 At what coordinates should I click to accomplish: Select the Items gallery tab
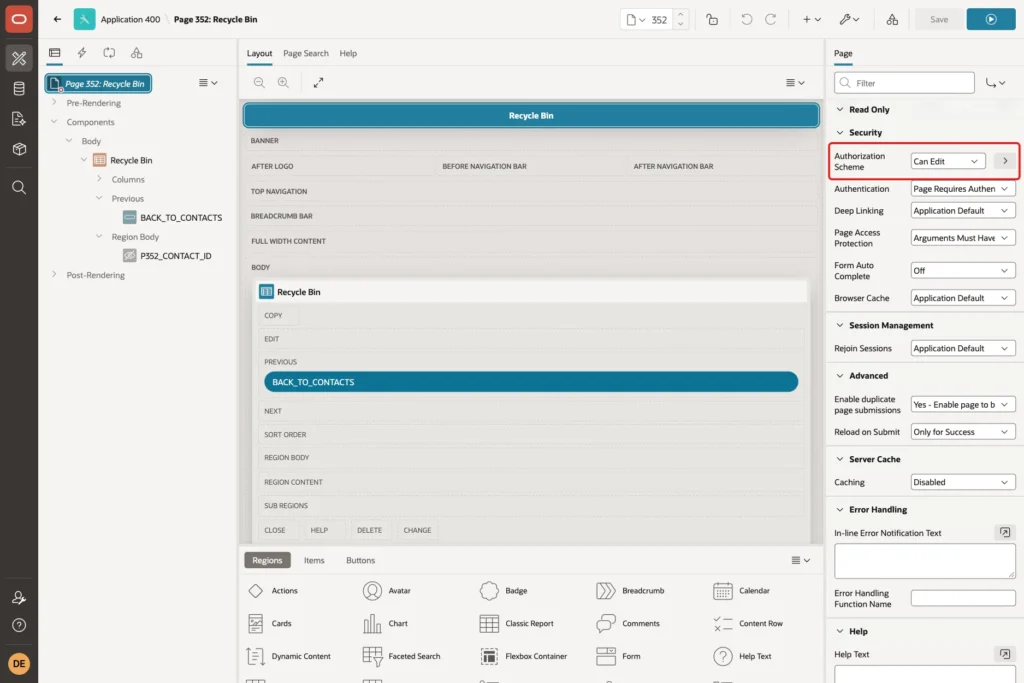[x=314, y=560]
